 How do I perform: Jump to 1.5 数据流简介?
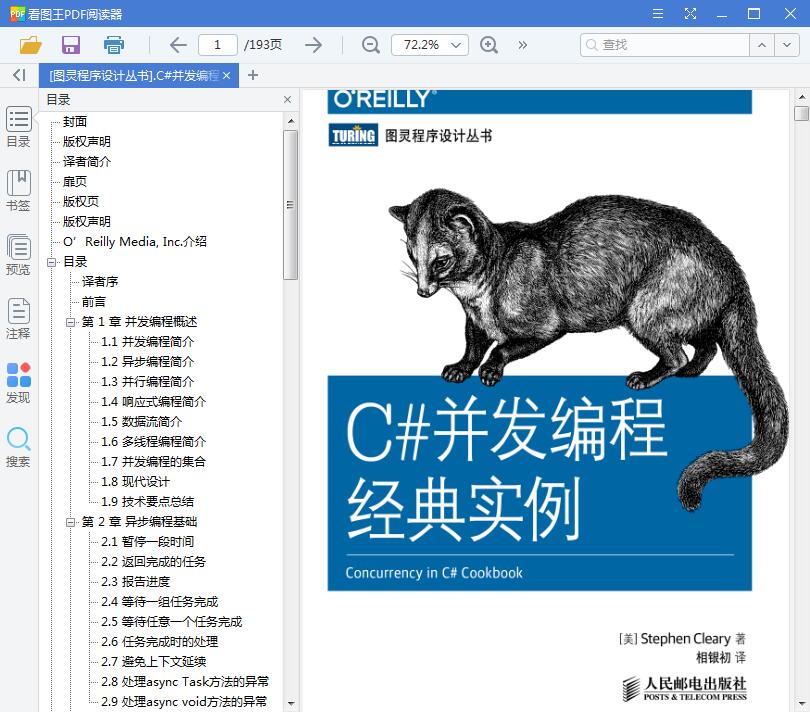point(142,422)
